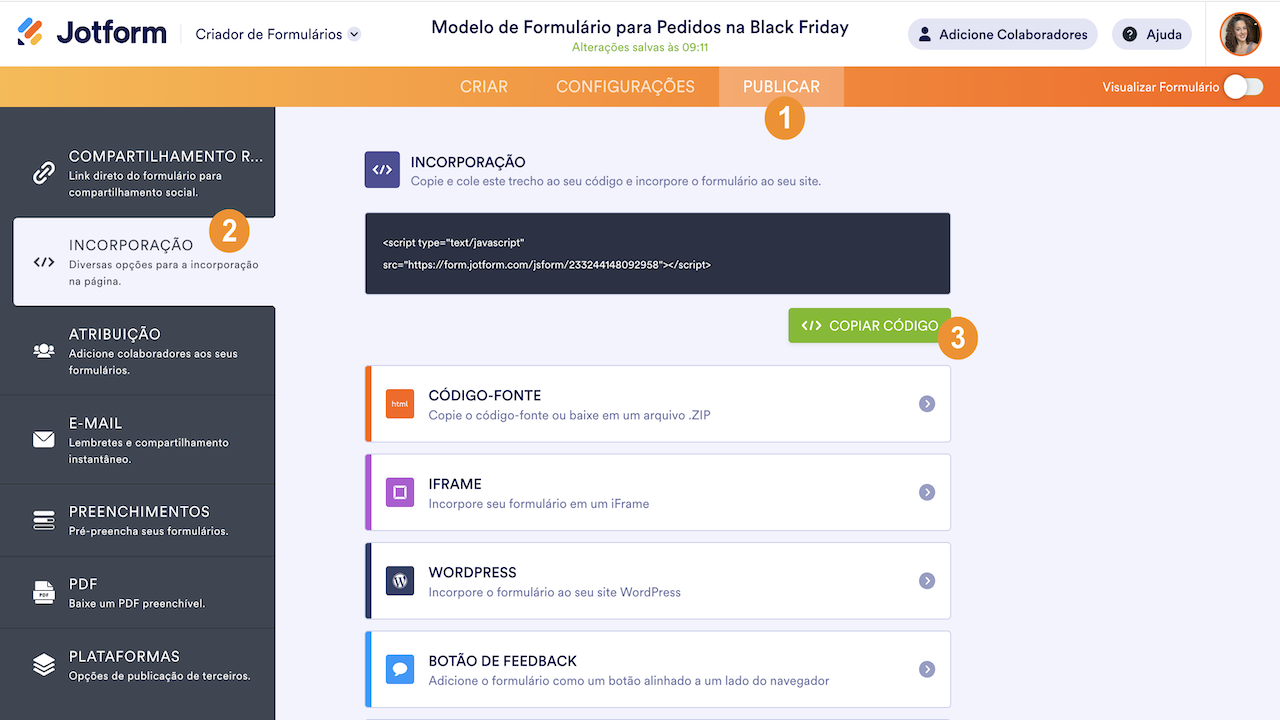Click the Jotform logo
The image size is (1280, 720).
(x=92, y=34)
